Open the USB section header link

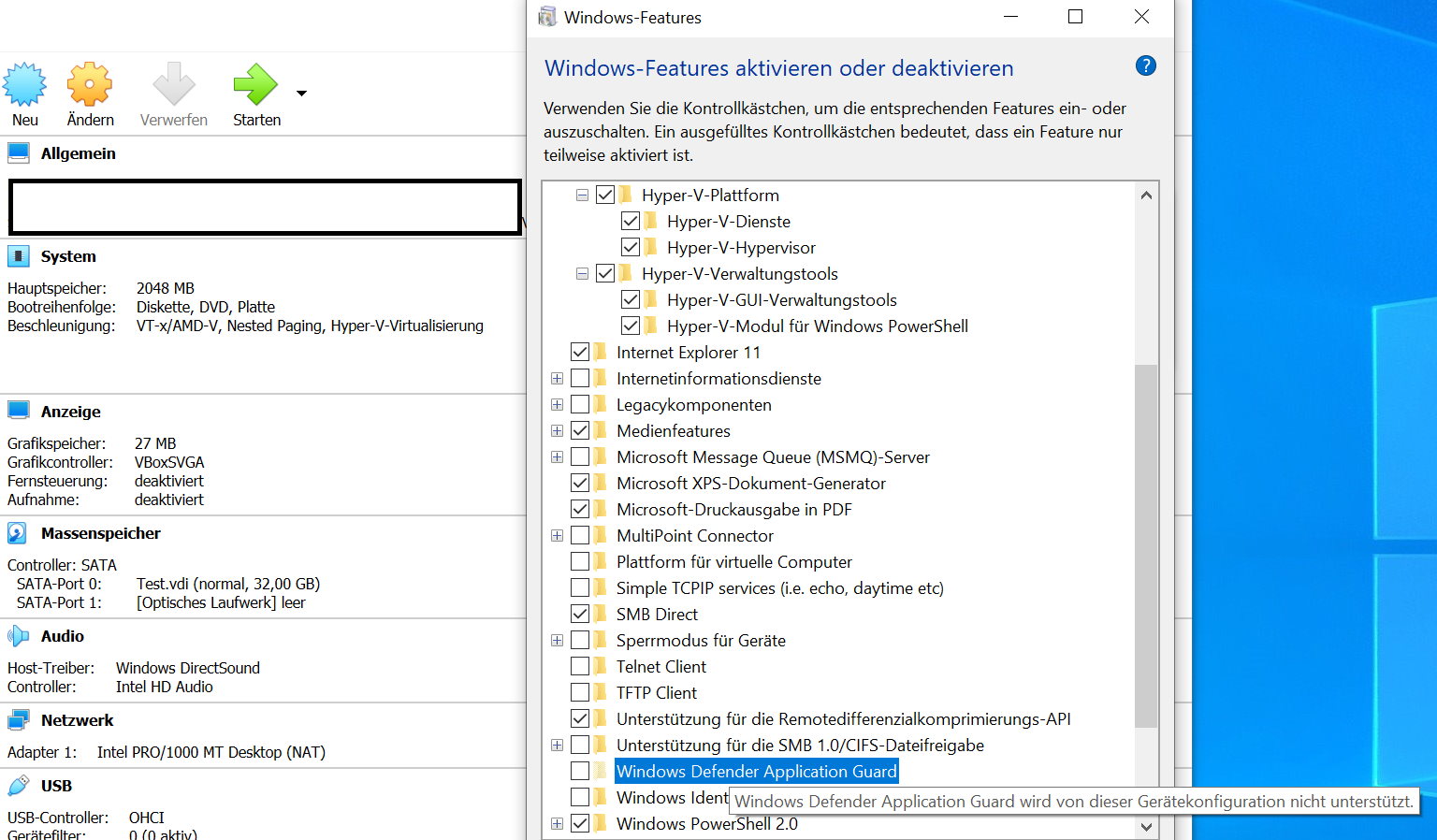coord(56,786)
